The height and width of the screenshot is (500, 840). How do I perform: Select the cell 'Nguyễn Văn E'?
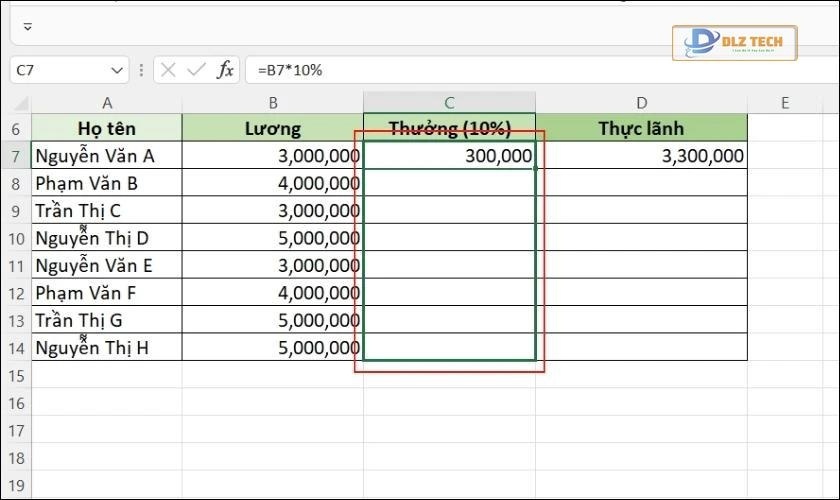[x=107, y=266]
